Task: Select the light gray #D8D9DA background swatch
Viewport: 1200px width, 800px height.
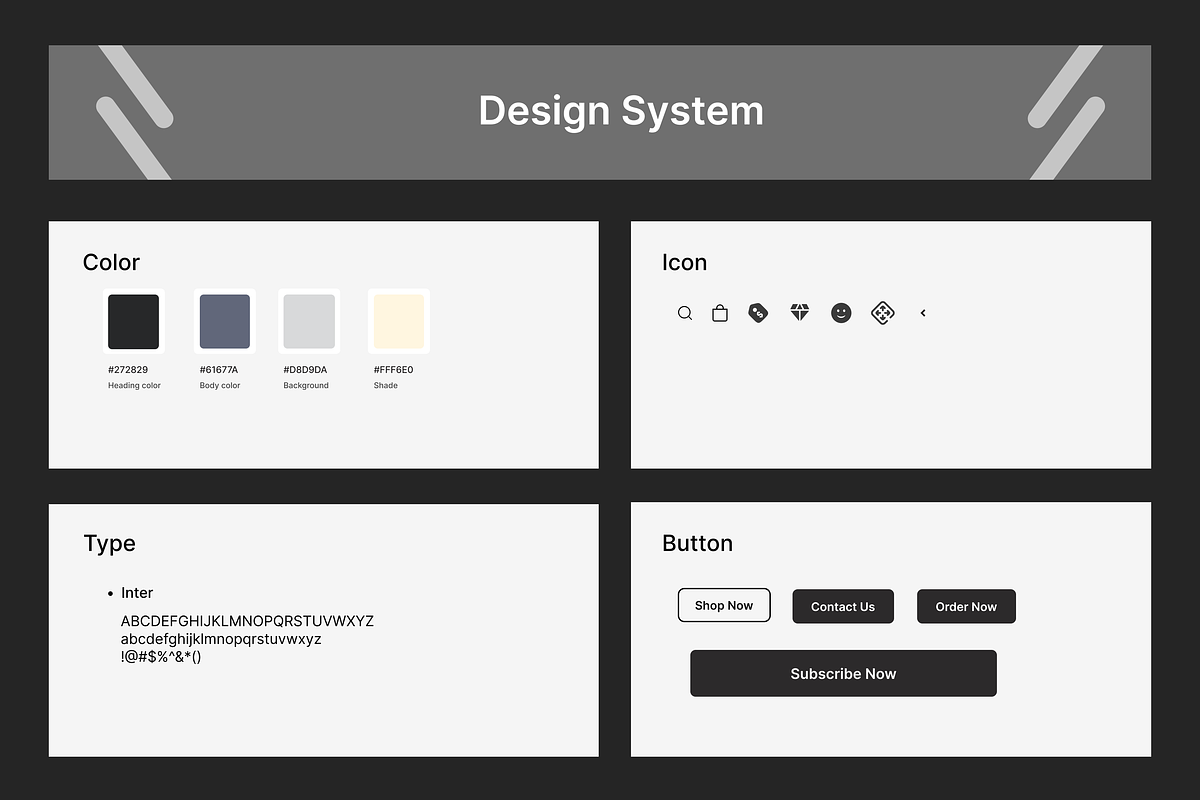Action: click(309, 321)
